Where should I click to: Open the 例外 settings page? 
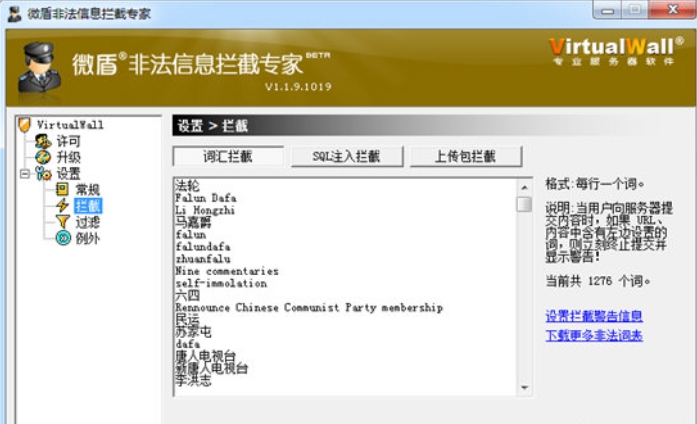(87, 239)
